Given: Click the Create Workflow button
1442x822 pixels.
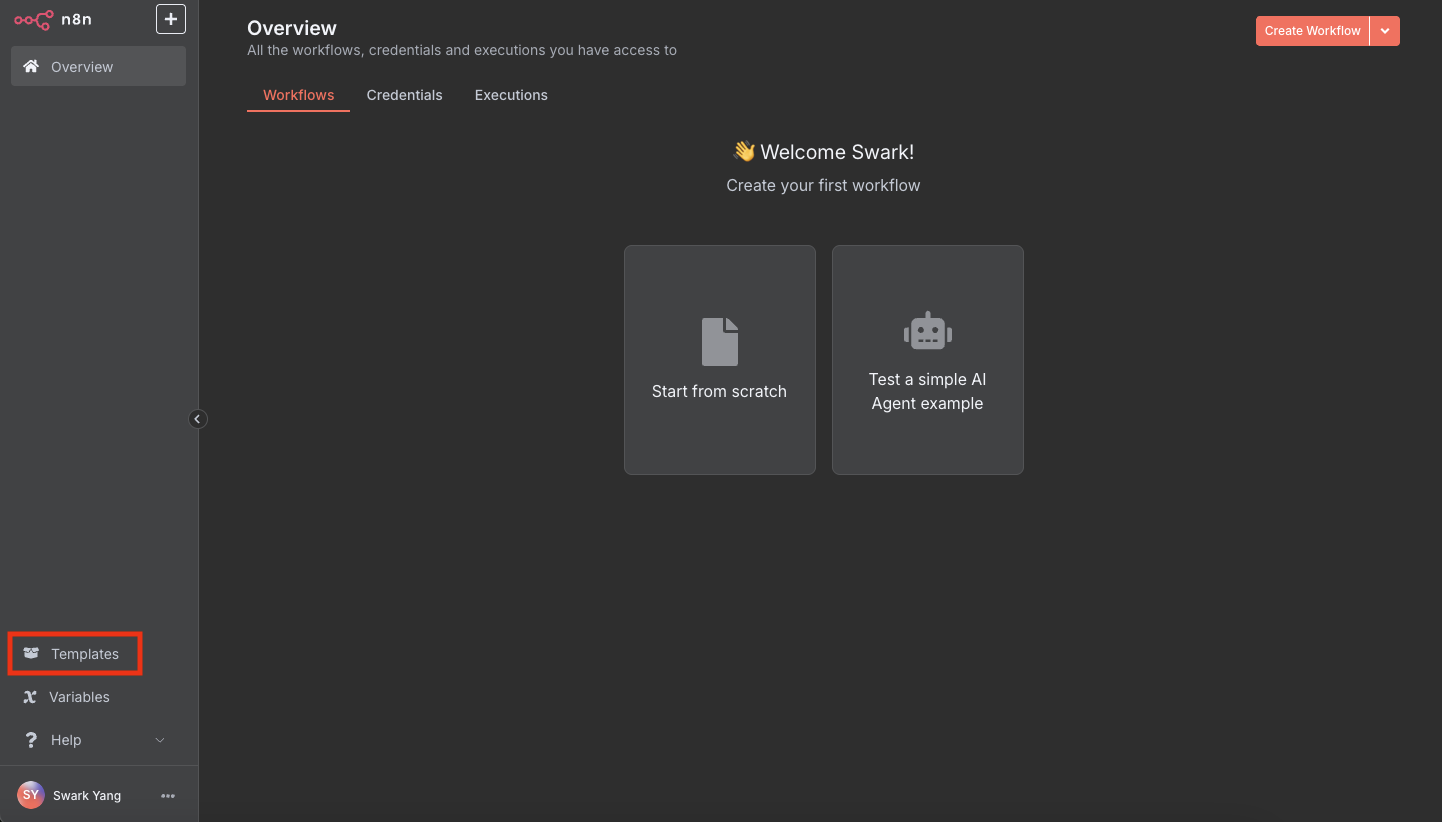Looking at the screenshot, I should [x=1312, y=31].
